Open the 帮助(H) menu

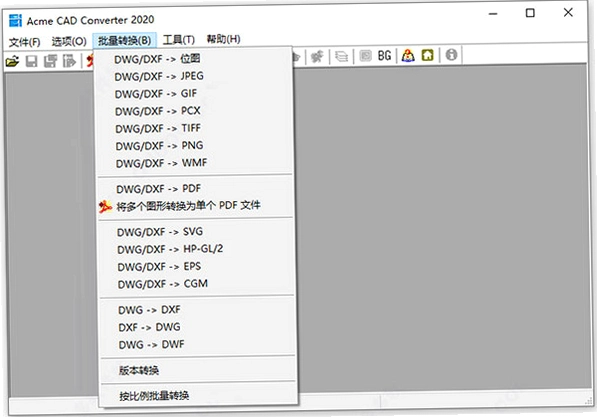click(x=223, y=39)
